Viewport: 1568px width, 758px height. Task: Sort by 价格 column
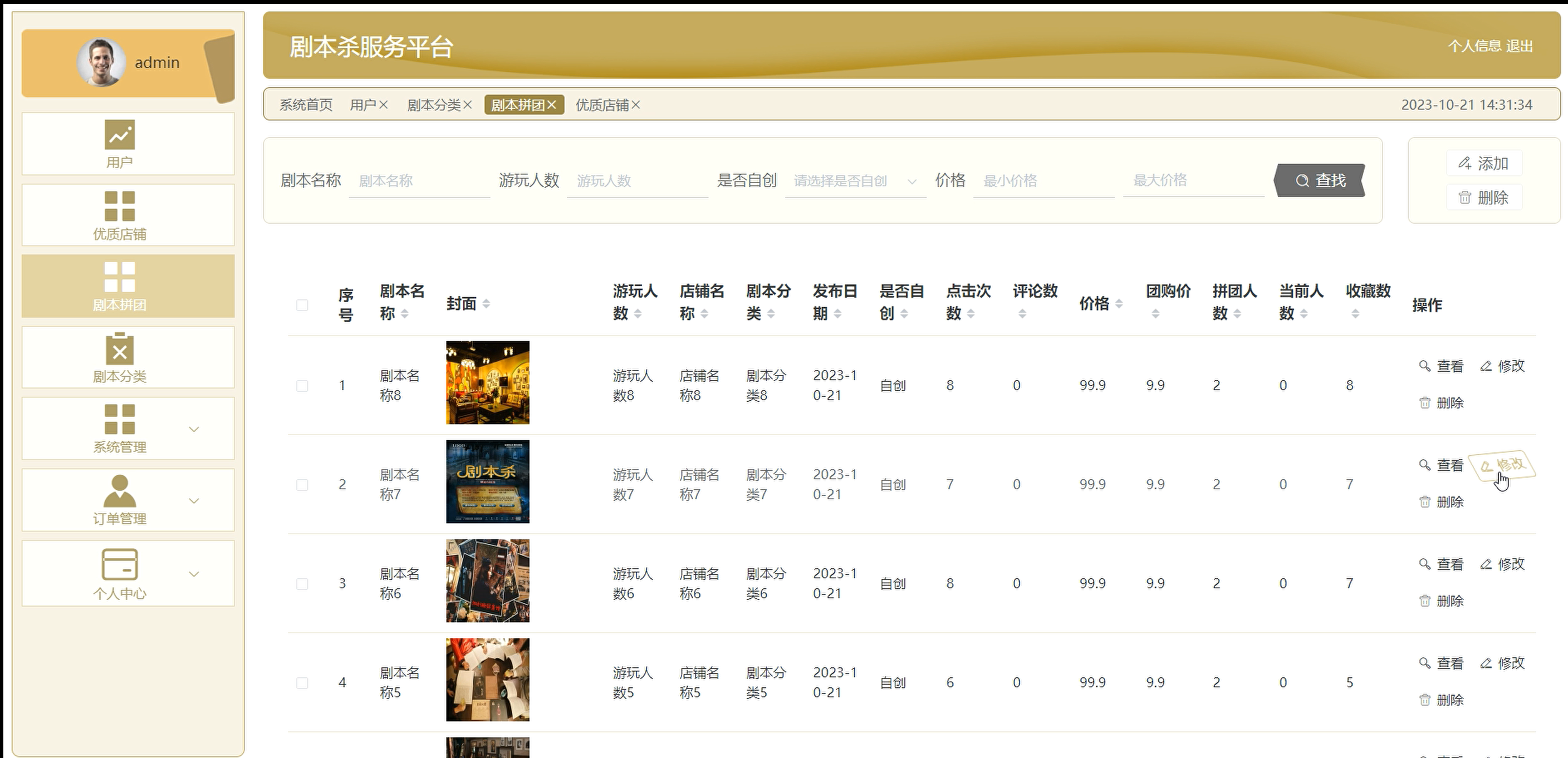(x=1119, y=303)
